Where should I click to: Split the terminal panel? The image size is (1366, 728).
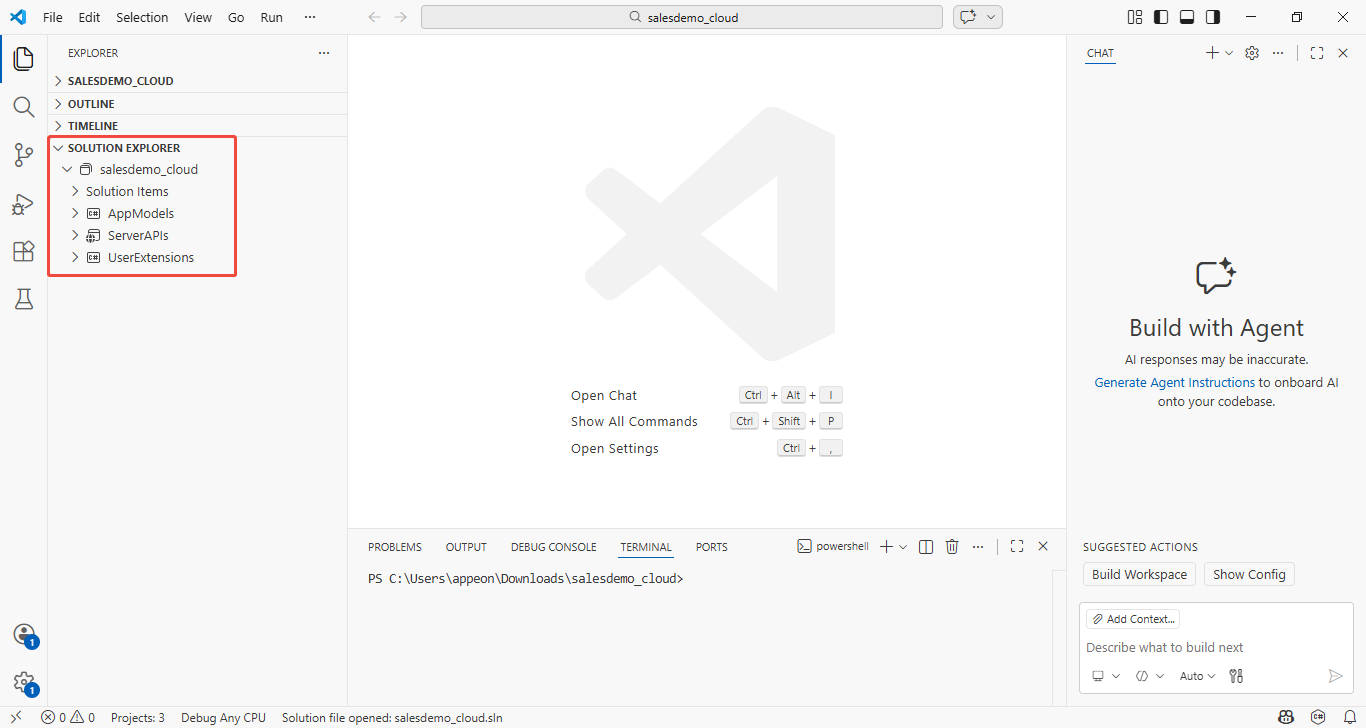(x=926, y=547)
